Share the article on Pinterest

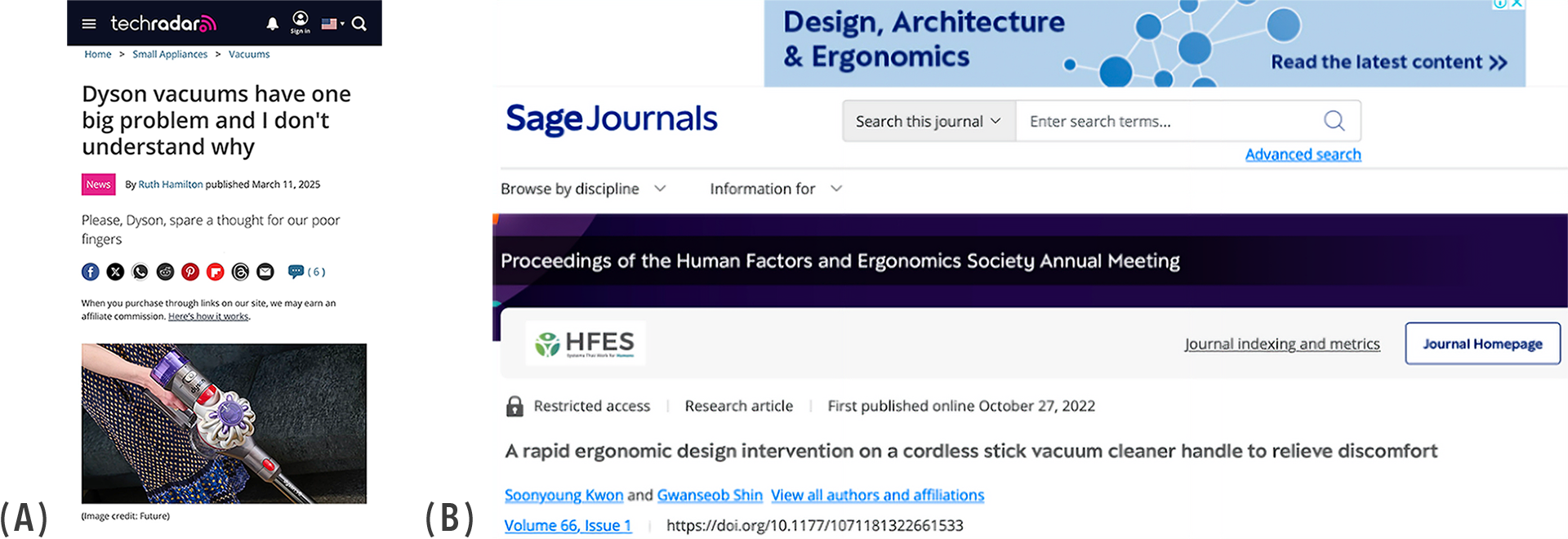pos(190,272)
